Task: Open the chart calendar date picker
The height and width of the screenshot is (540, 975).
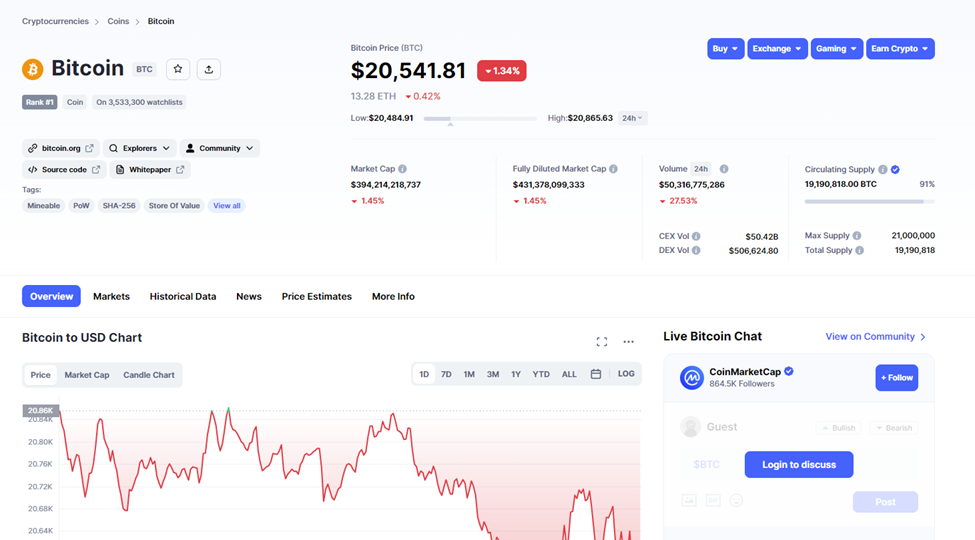Action: point(596,374)
